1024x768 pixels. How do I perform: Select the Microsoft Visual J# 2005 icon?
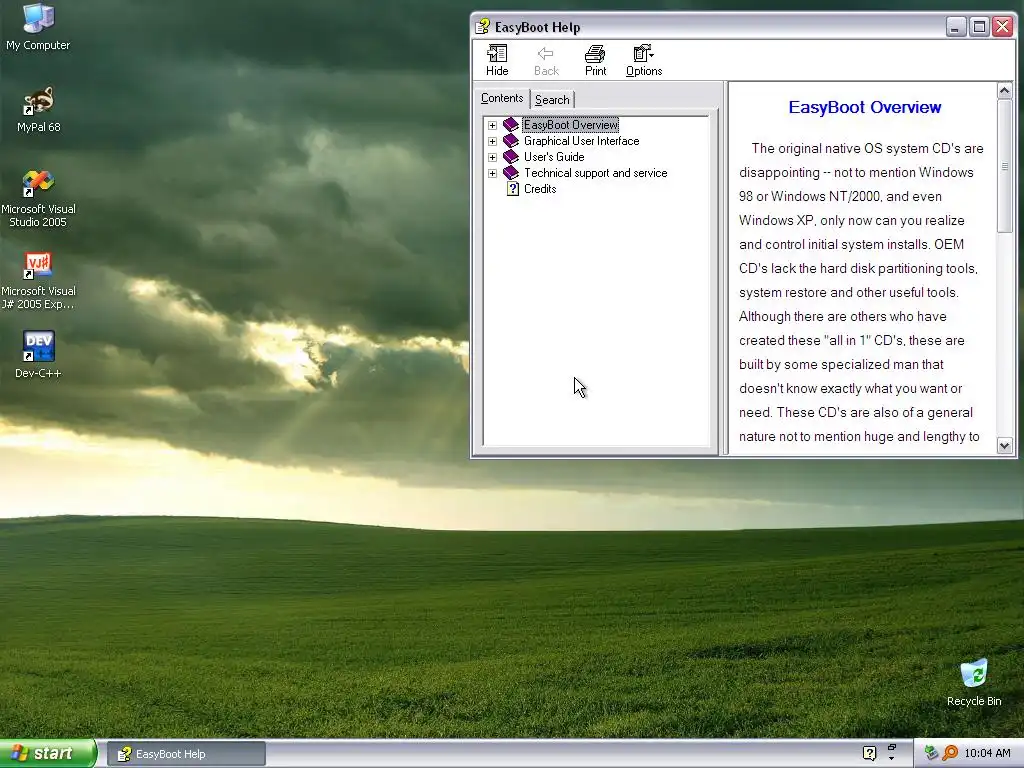pos(38,281)
